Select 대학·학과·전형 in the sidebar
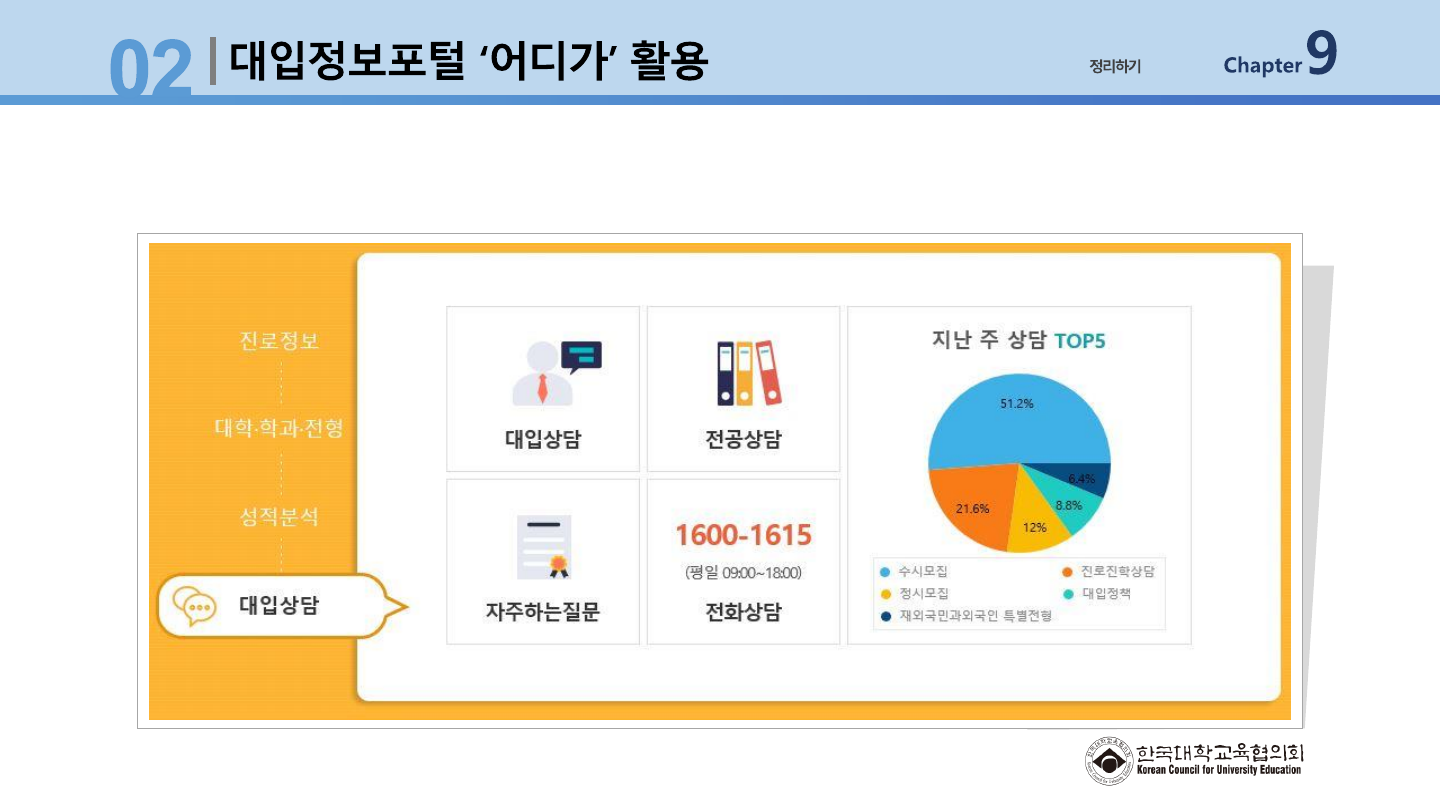The width and height of the screenshot is (1440, 810). tap(279, 428)
